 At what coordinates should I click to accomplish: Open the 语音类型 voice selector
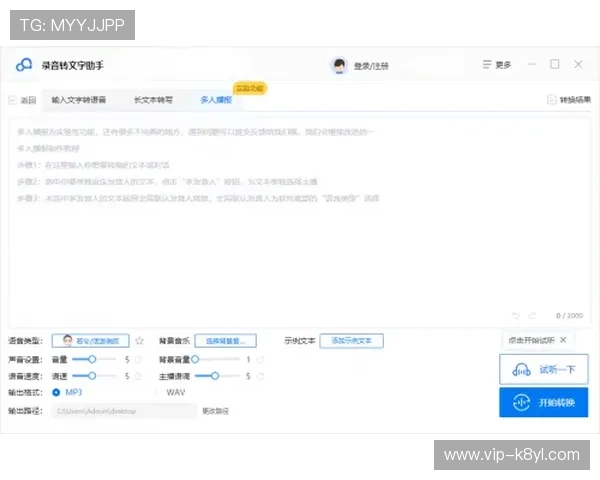click(x=90, y=341)
